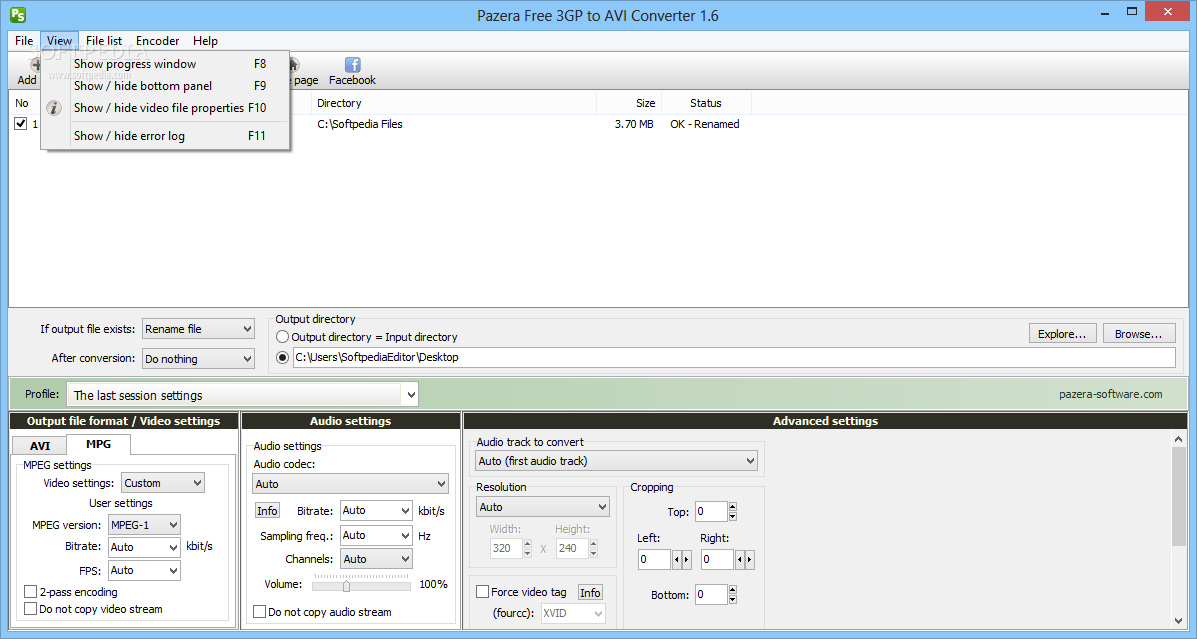The width and height of the screenshot is (1197, 639).
Task: Expand the Profile dropdown
Action: coord(243,395)
